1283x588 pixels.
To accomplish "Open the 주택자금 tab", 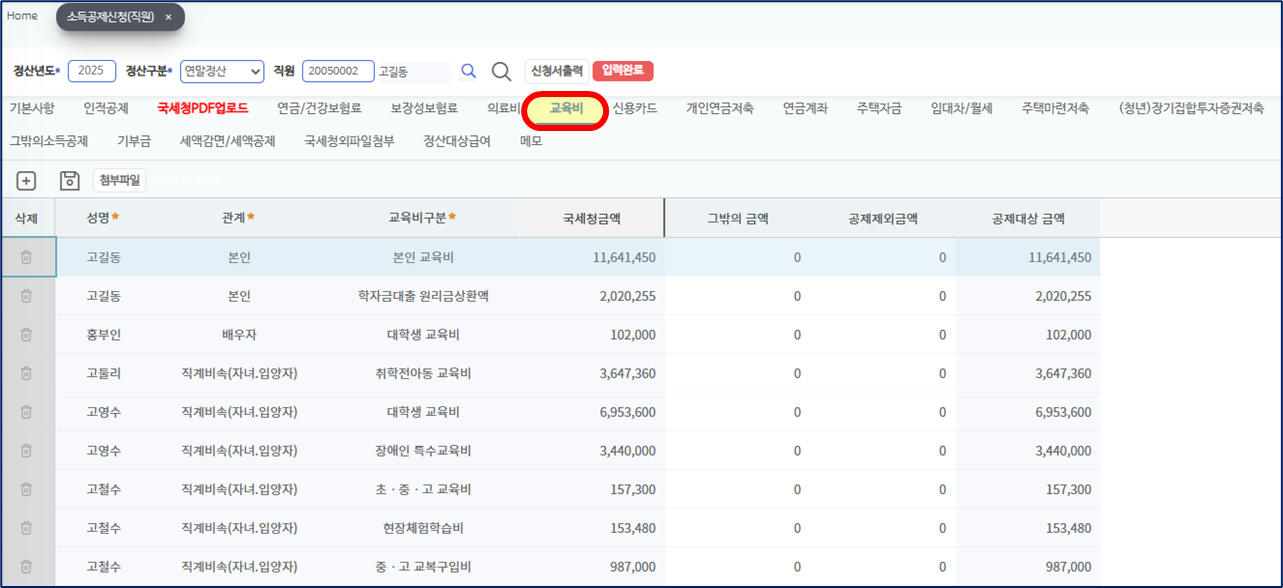I will point(879,108).
